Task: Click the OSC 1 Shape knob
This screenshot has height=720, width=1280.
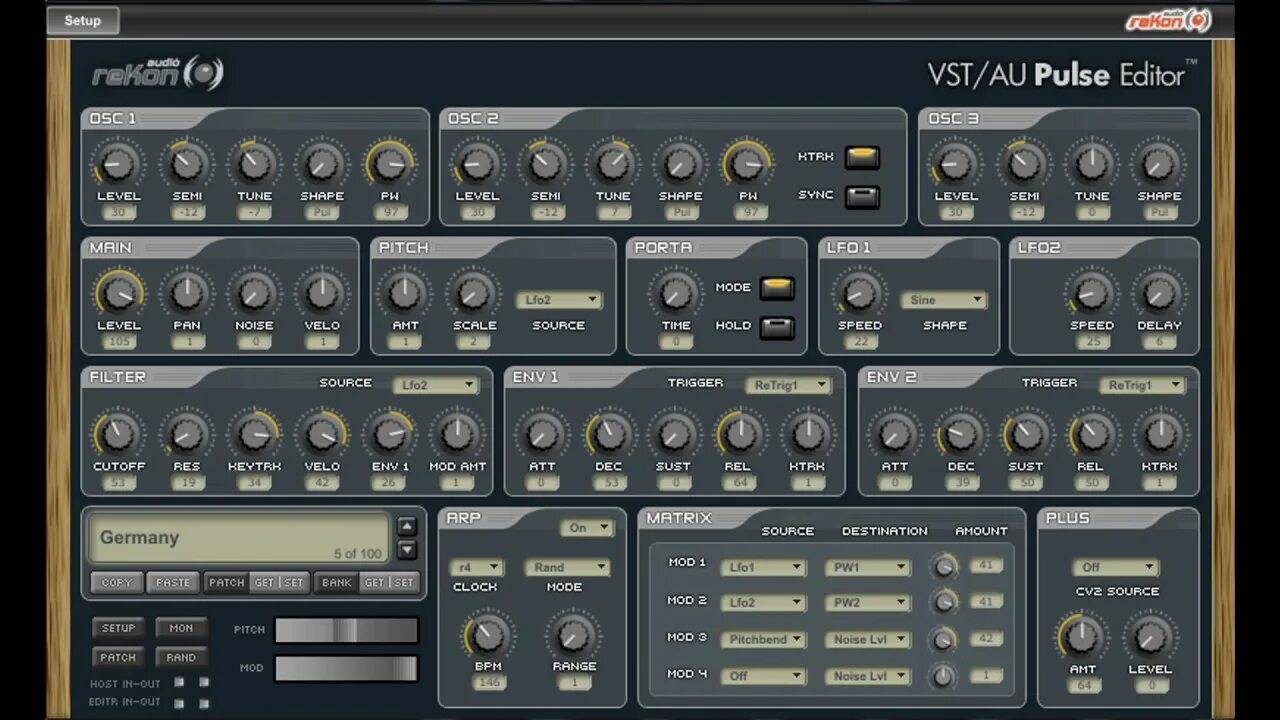Action: (322, 163)
